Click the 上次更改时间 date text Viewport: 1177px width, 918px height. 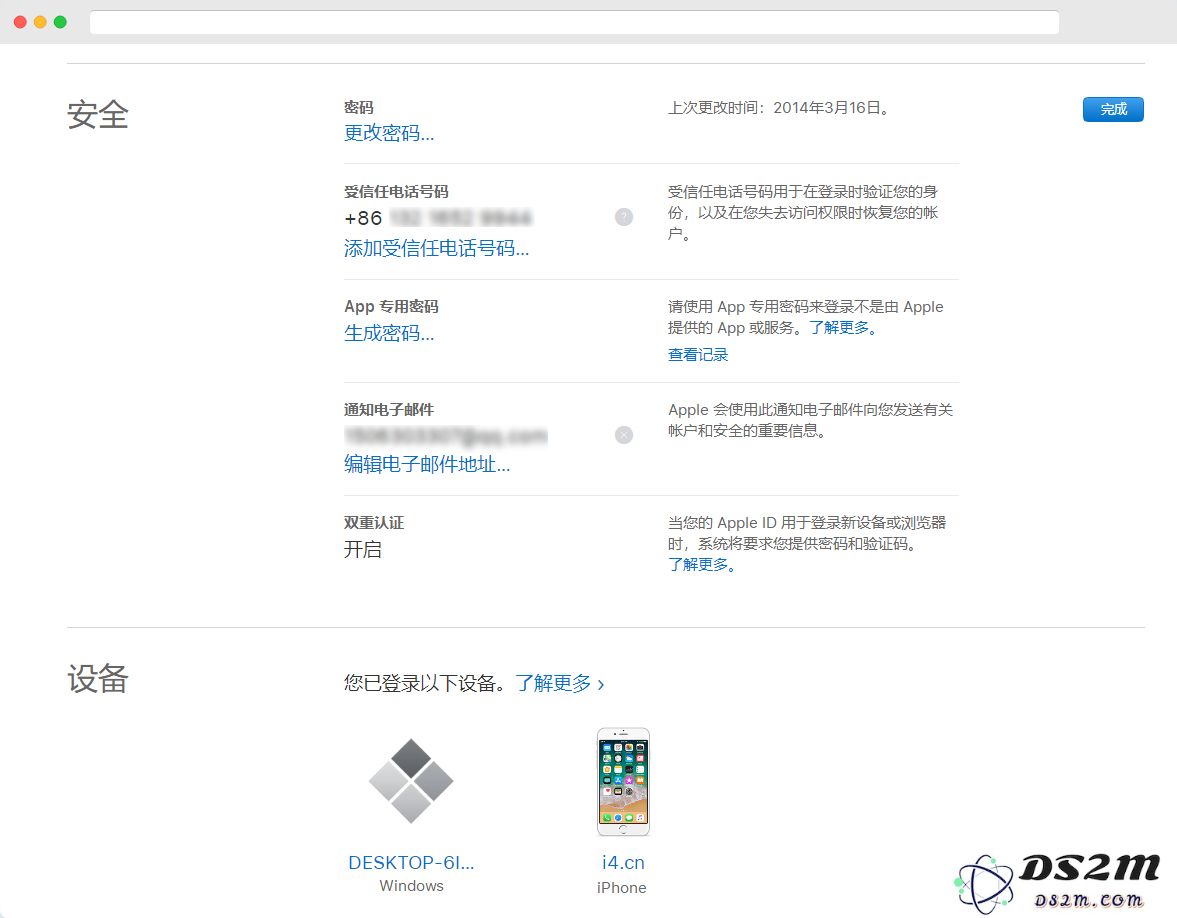(x=778, y=108)
